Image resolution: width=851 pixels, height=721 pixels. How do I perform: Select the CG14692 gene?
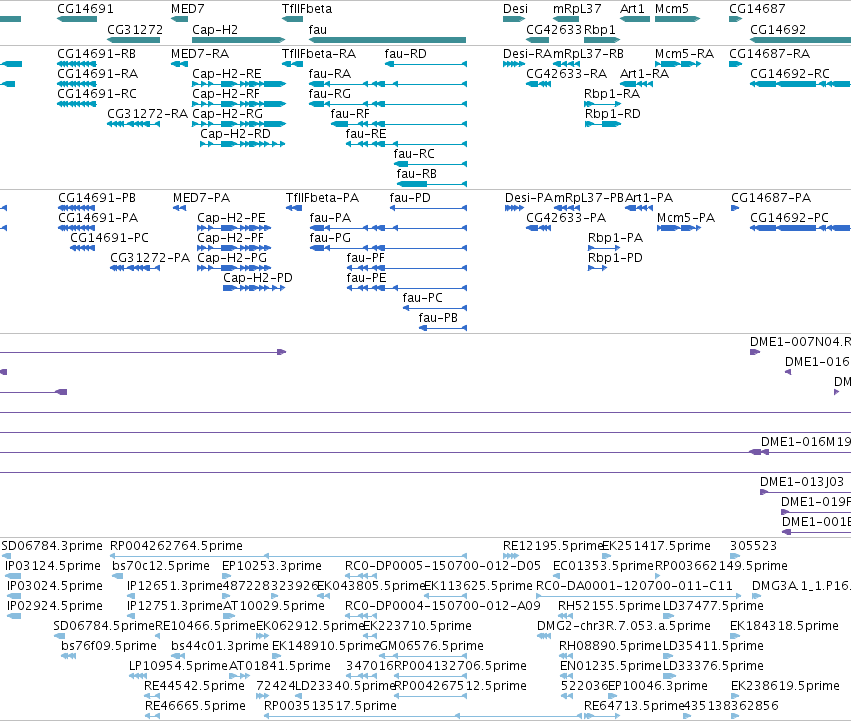coord(801,40)
